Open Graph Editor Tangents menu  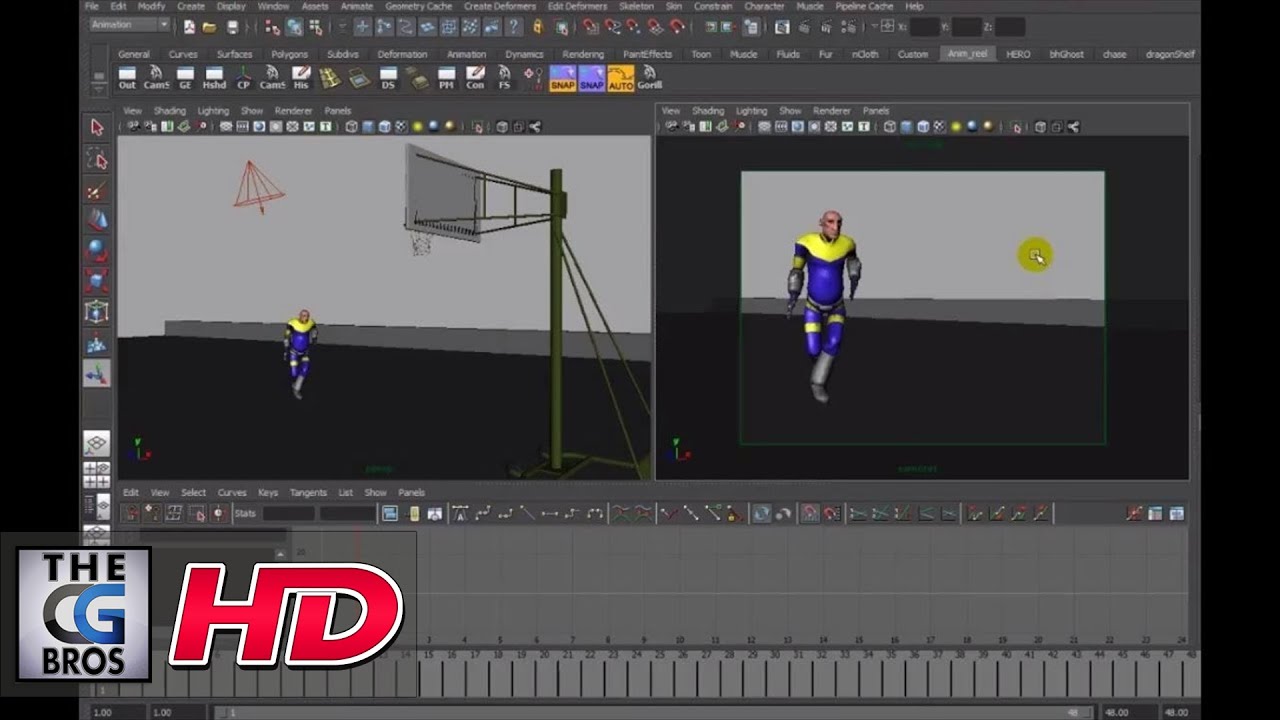308,492
